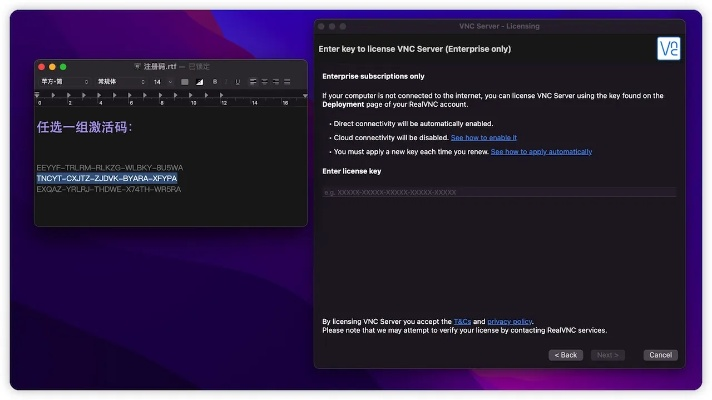Justify text in TextEdit toolbar
This screenshot has width=712, height=400.
[287, 82]
